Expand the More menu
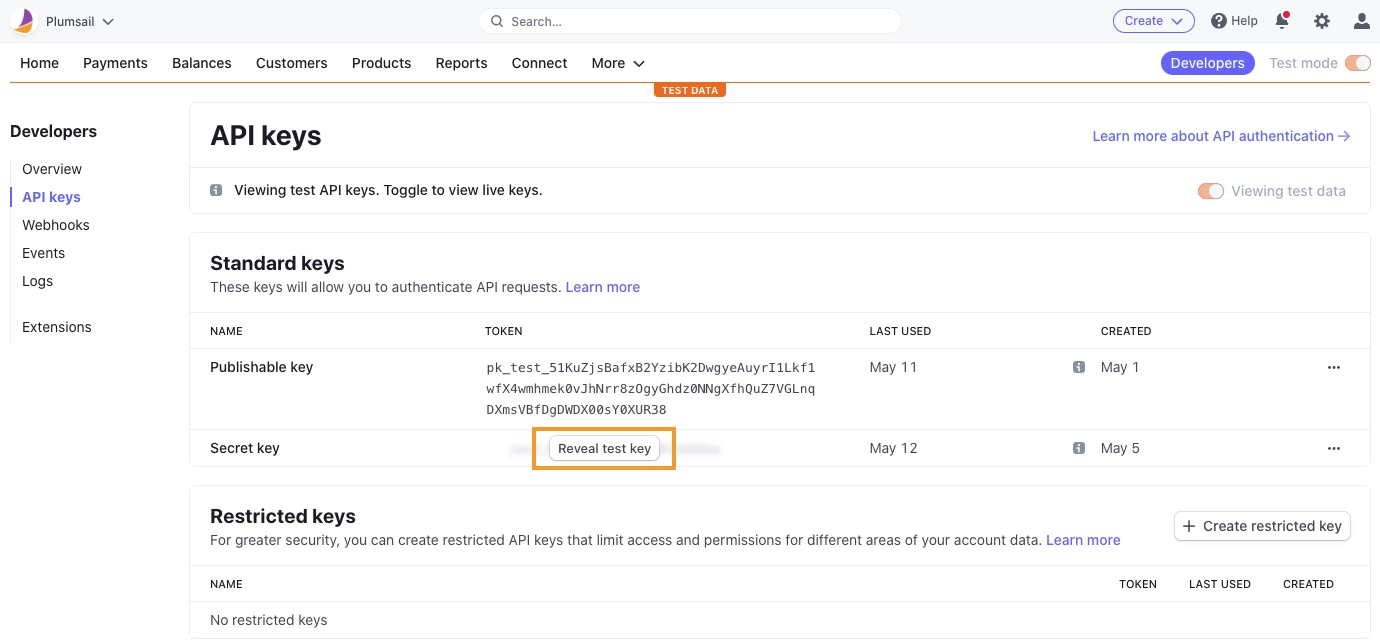This screenshot has height=643, width=1380. click(x=618, y=63)
